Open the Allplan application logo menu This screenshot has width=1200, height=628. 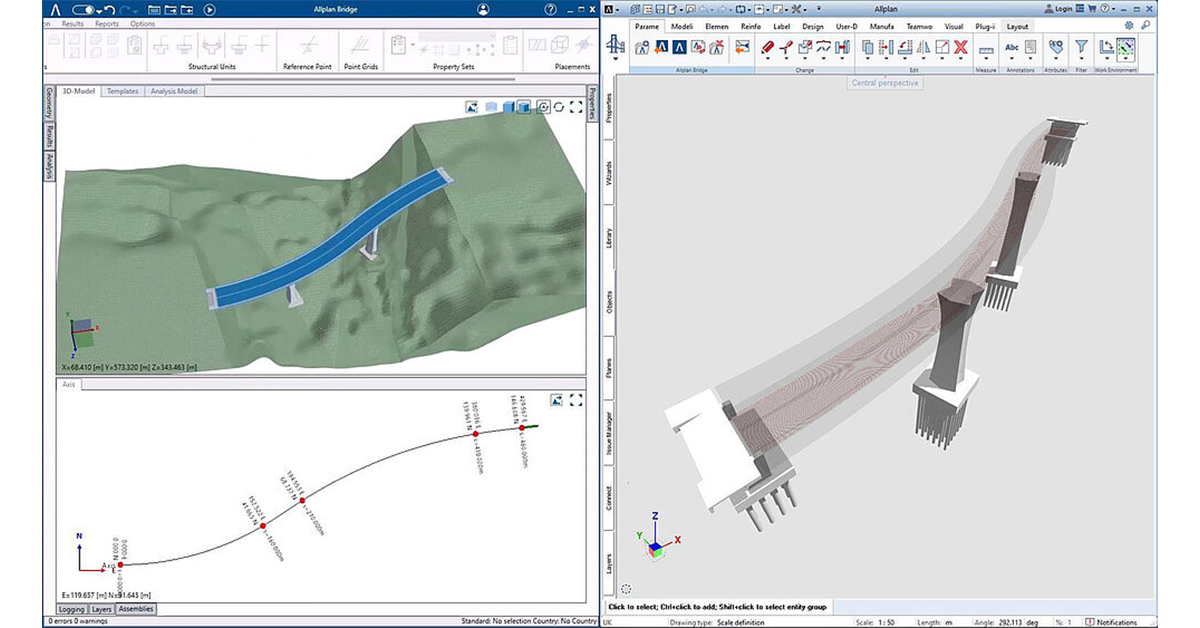[x=613, y=9]
